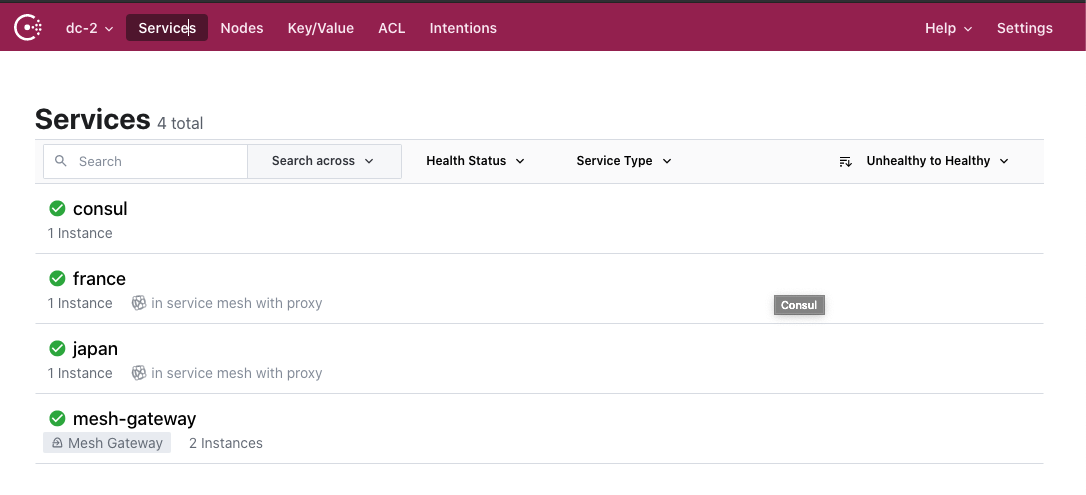1086x495 pixels.
Task: Switch to the Key/Value tab
Action: [320, 28]
